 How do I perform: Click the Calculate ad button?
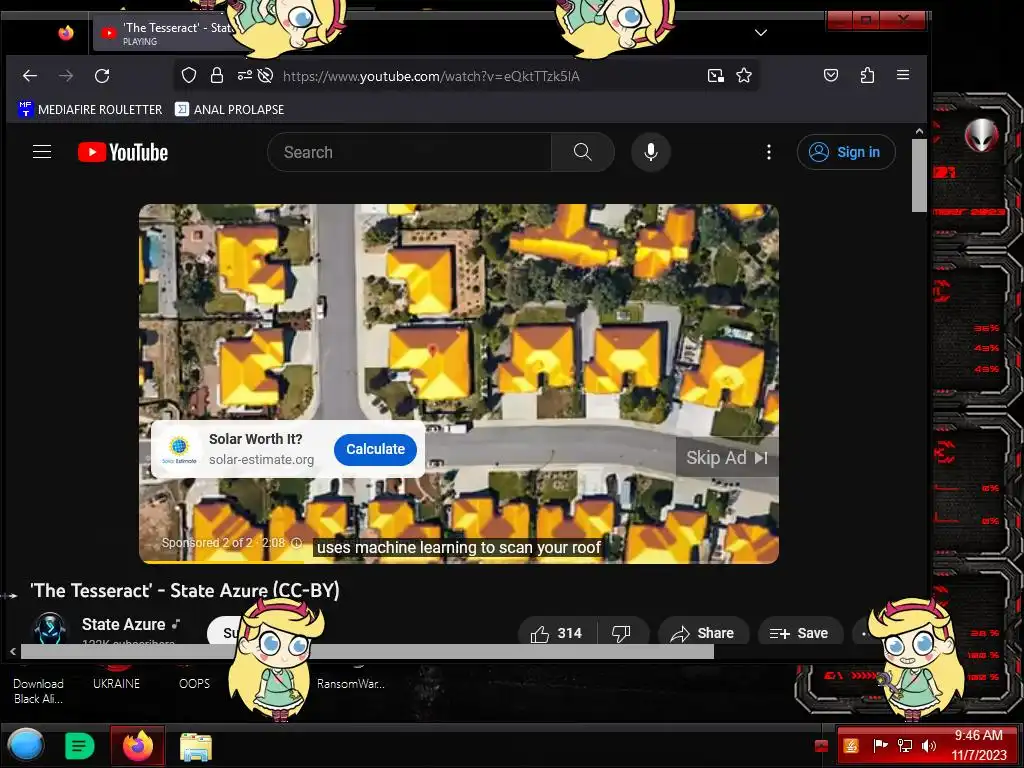pyautogui.click(x=376, y=449)
